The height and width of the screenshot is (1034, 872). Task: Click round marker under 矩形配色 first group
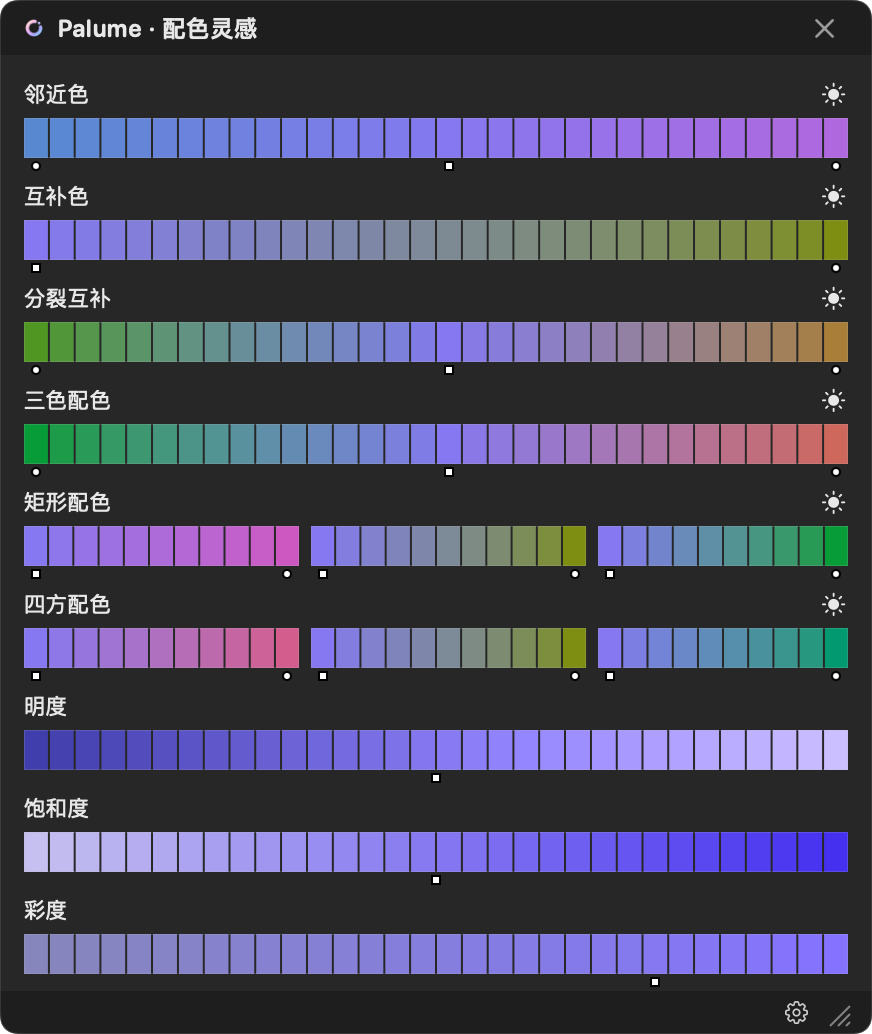(x=287, y=574)
